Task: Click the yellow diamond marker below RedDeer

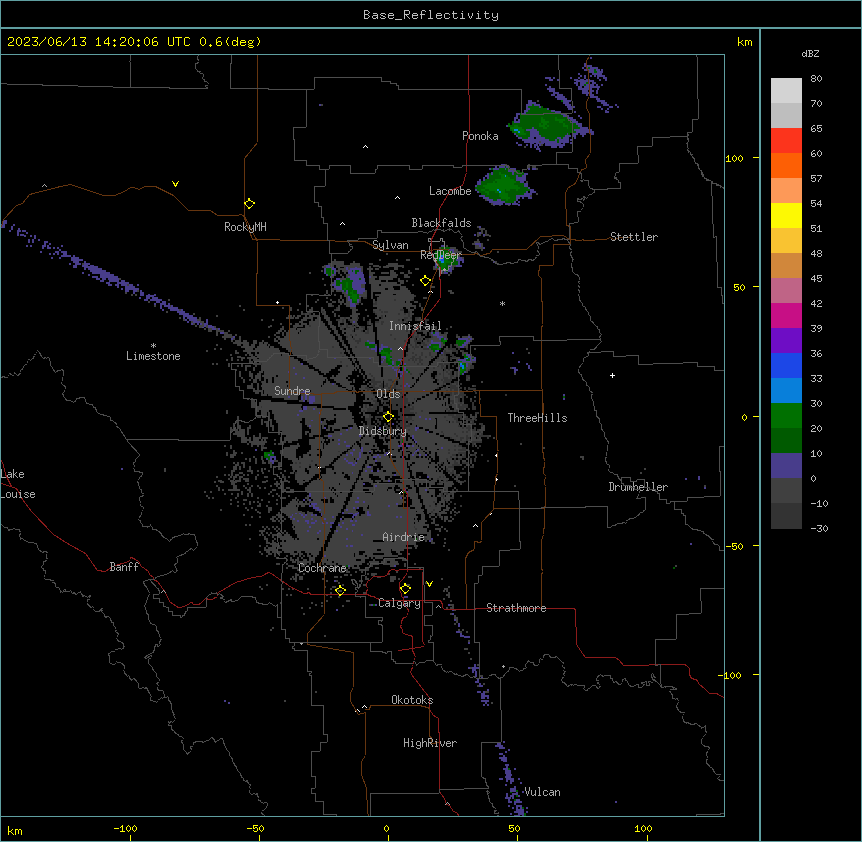Action: (x=425, y=281)
